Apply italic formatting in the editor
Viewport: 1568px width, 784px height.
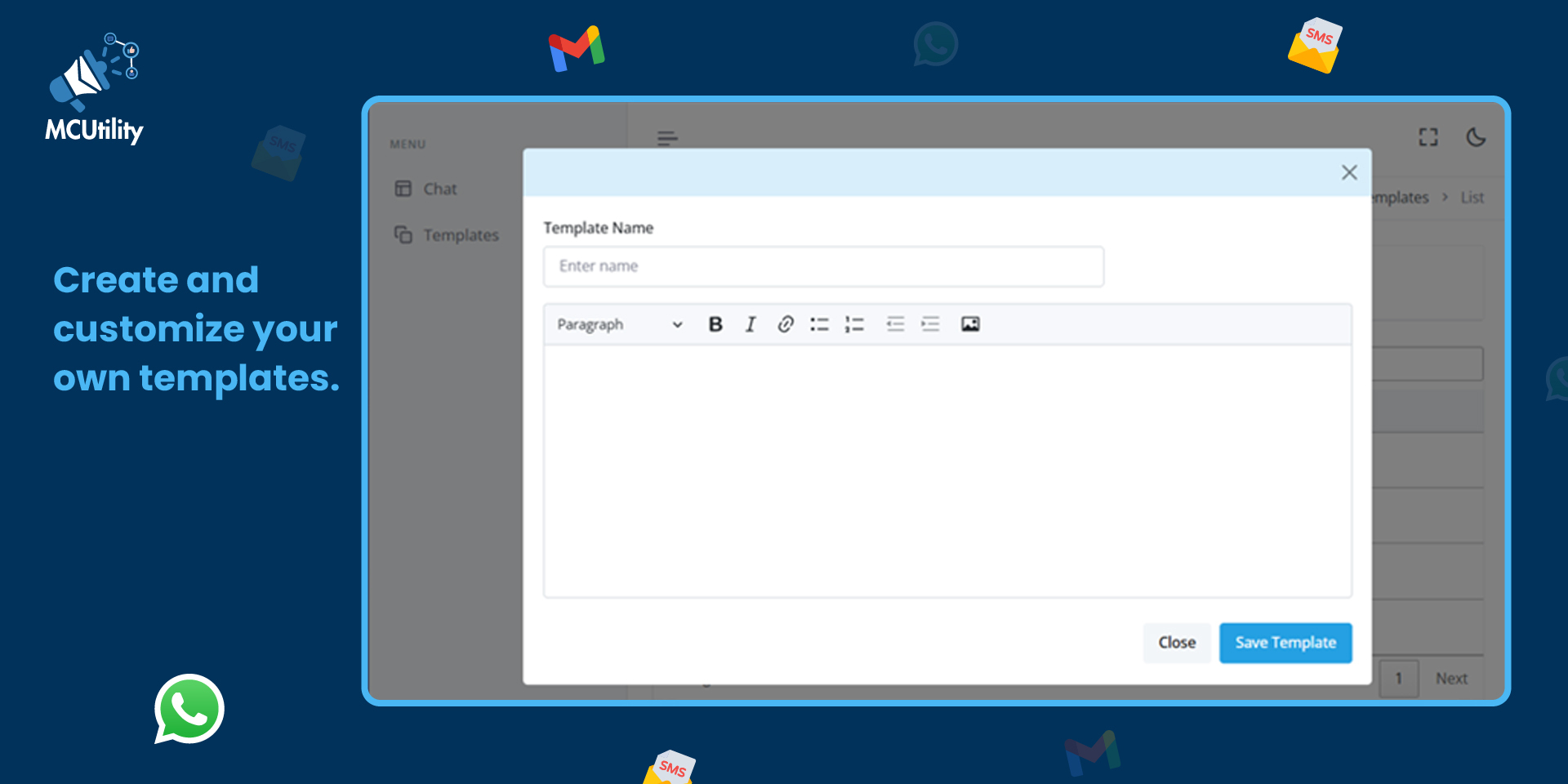click(750, 324)
